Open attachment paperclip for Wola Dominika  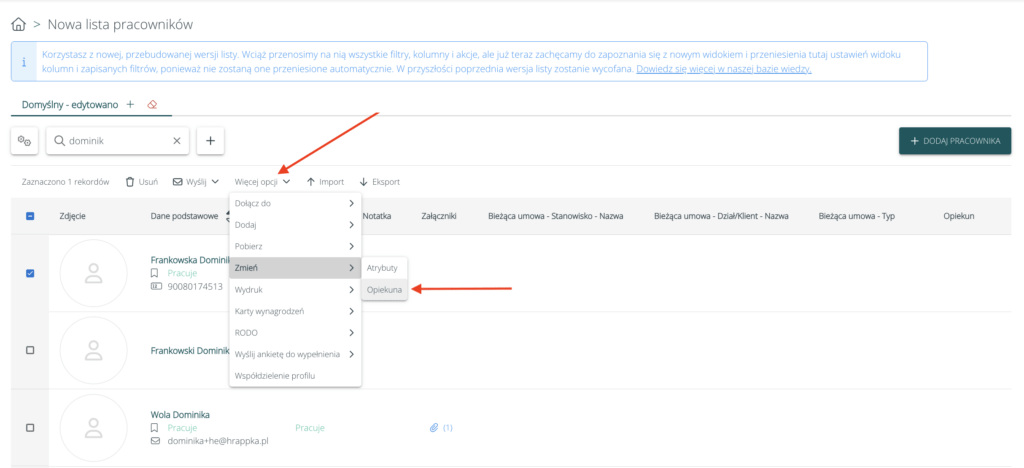434,428
